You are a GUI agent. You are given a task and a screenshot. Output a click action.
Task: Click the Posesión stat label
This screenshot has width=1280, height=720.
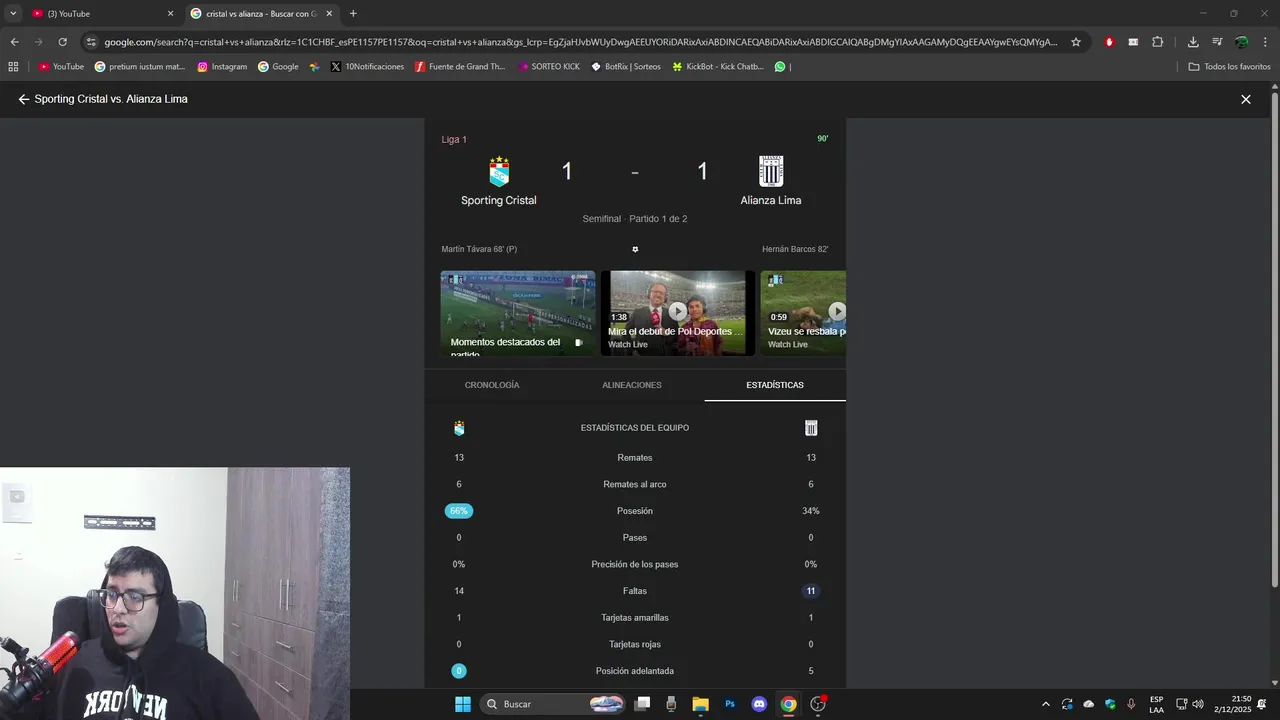(635, 511)
